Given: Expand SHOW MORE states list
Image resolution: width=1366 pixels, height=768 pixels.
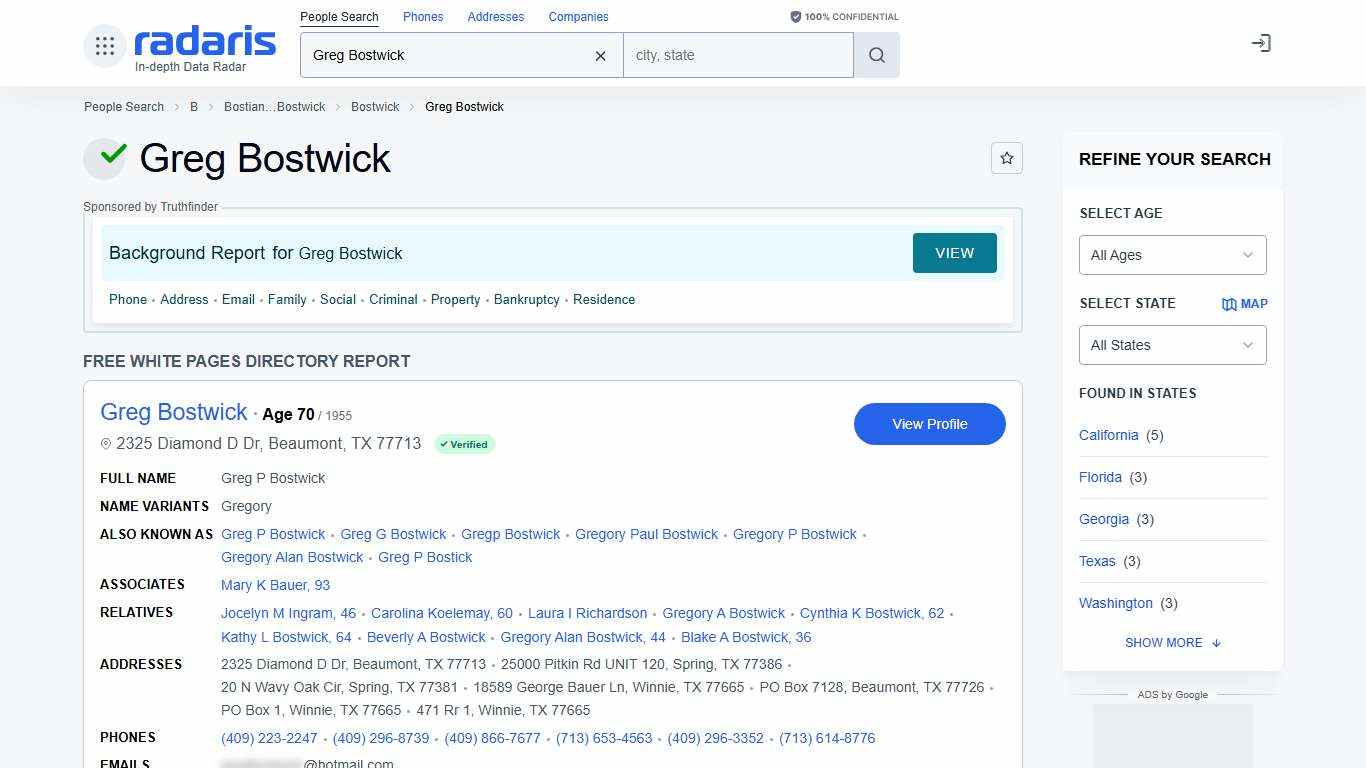Looking at the screenshot, I should 1172,643.
